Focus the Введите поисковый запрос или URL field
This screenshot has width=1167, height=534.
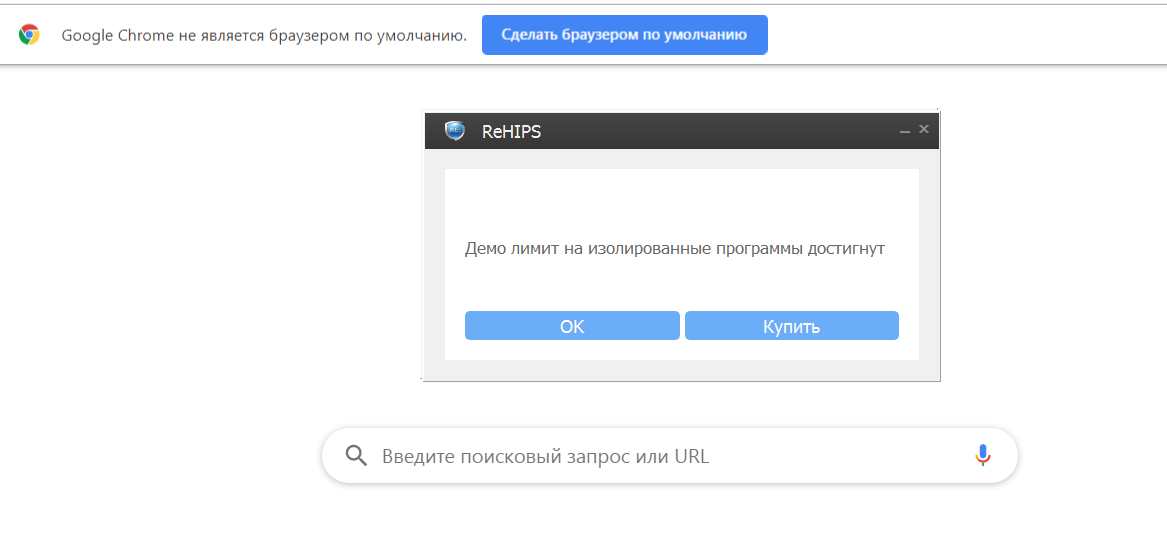pyautogui.click(x=660, y=457)
